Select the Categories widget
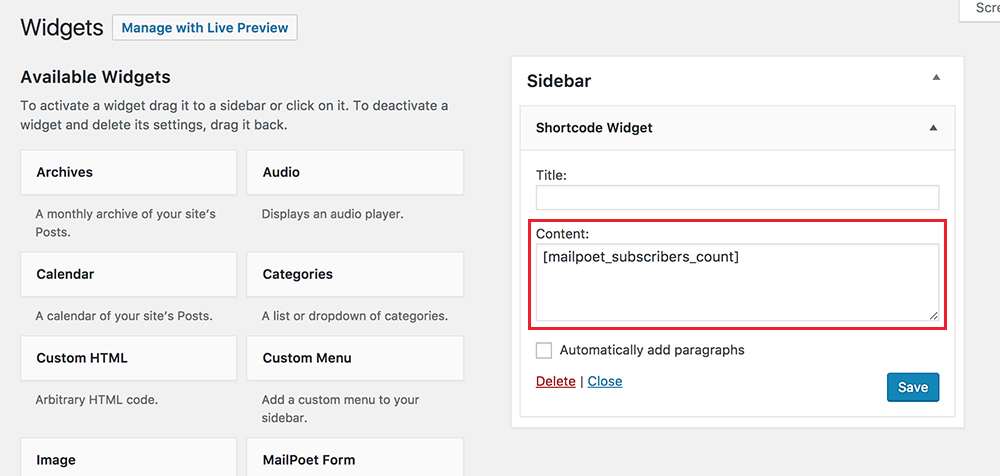The height and width of the screenshot is (476, 1000). tap(355, 274)
